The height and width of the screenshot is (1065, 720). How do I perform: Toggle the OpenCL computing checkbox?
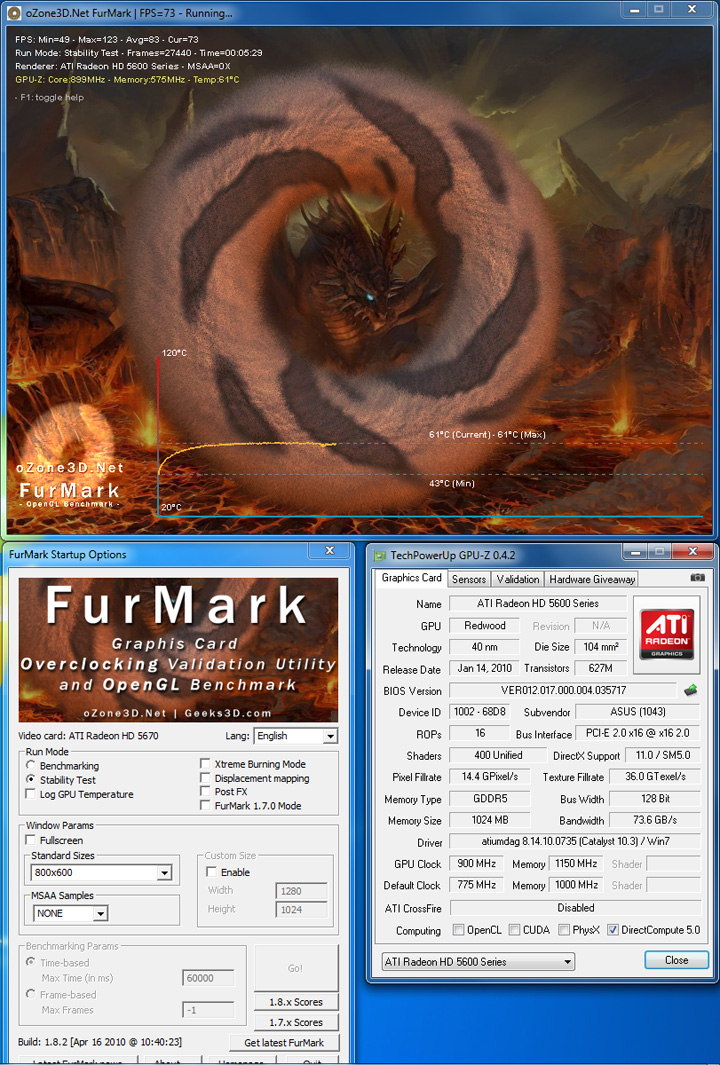coord(458,930)
